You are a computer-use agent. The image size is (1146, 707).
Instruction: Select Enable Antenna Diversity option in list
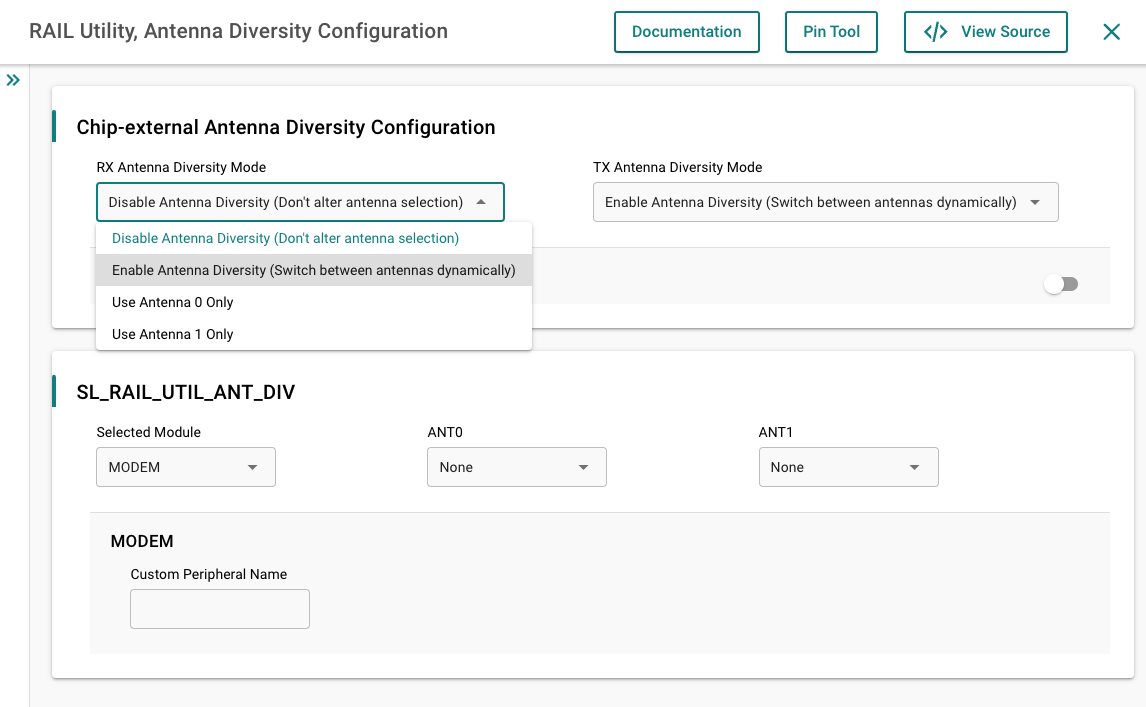(313, 270)
